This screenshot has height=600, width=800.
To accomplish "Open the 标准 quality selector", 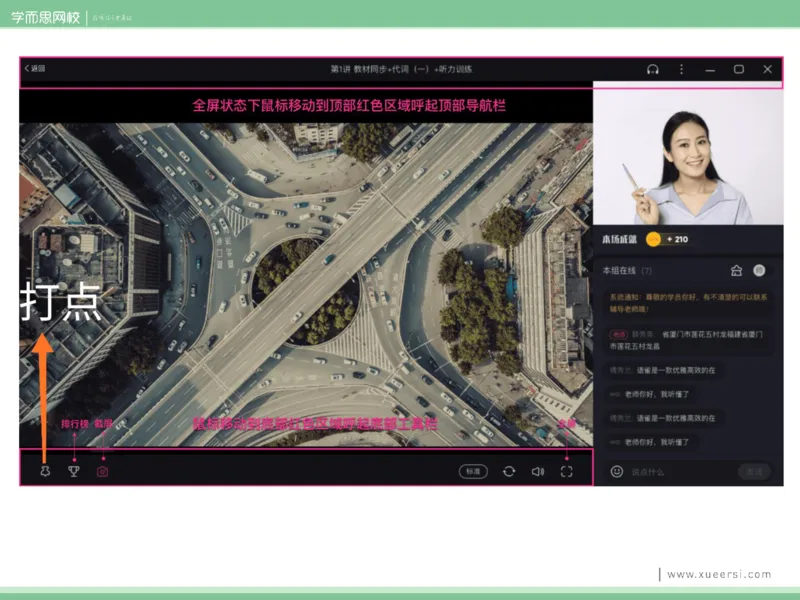I will coord(473,471).
